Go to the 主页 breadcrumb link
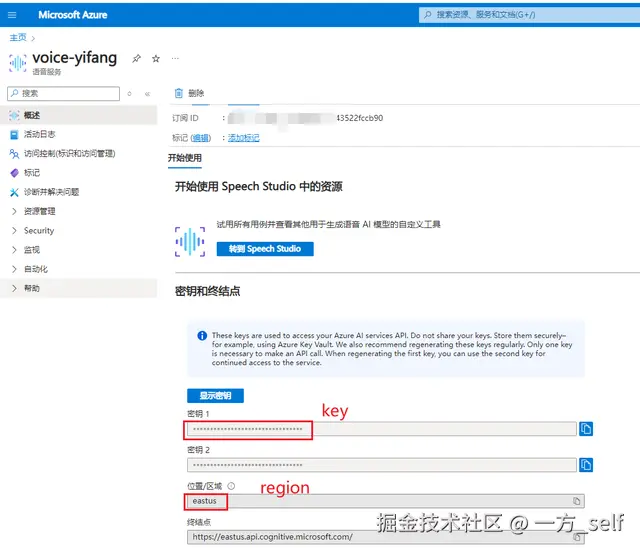 pos(18,38)
